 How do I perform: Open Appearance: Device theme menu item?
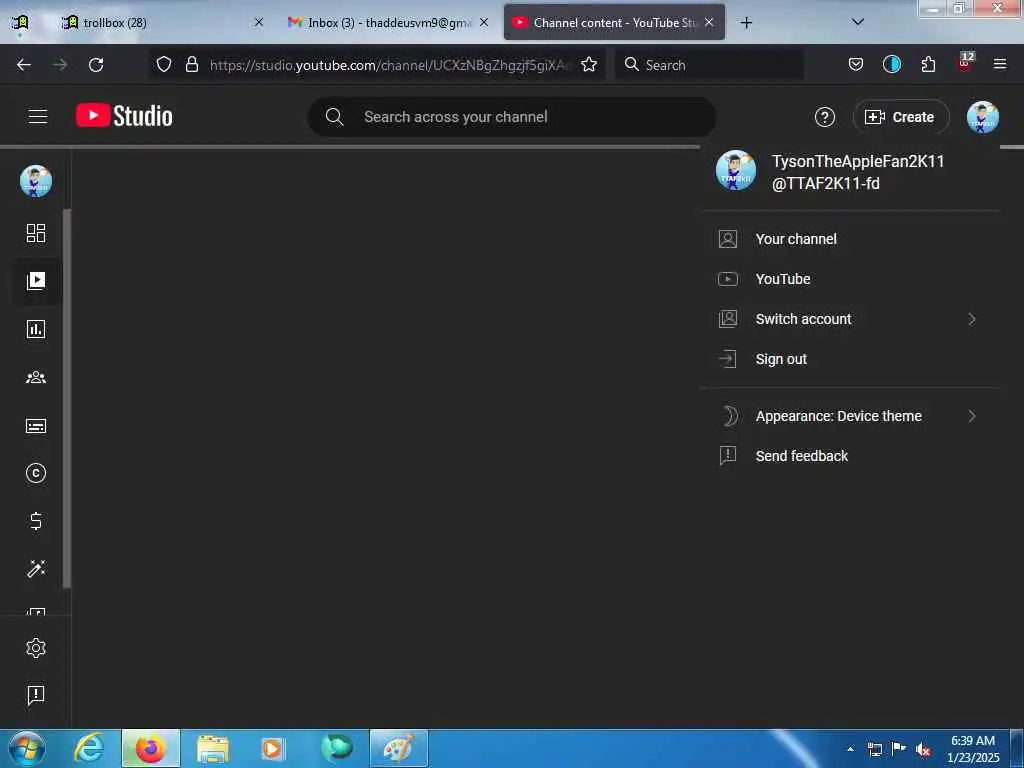click(x=850, y=416)
